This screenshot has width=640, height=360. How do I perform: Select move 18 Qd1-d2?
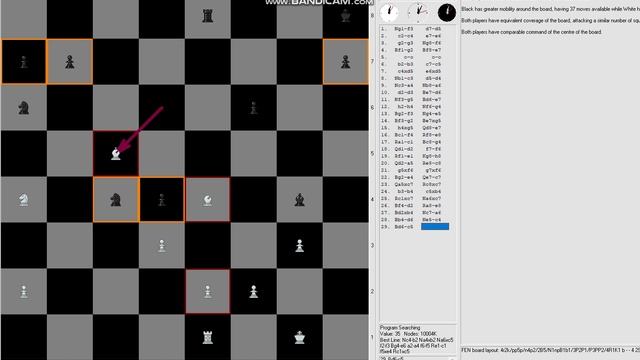tap(404, 149)
